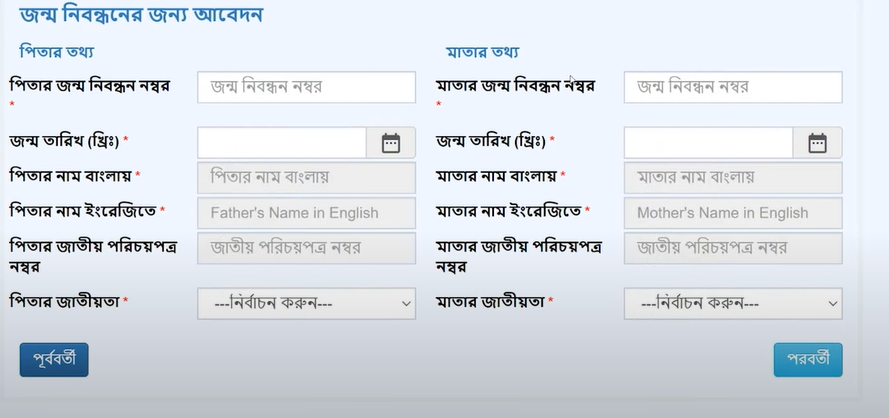Click the পরবর্তী (next) button
Screen dimensions: 889x418
point(808,360)
